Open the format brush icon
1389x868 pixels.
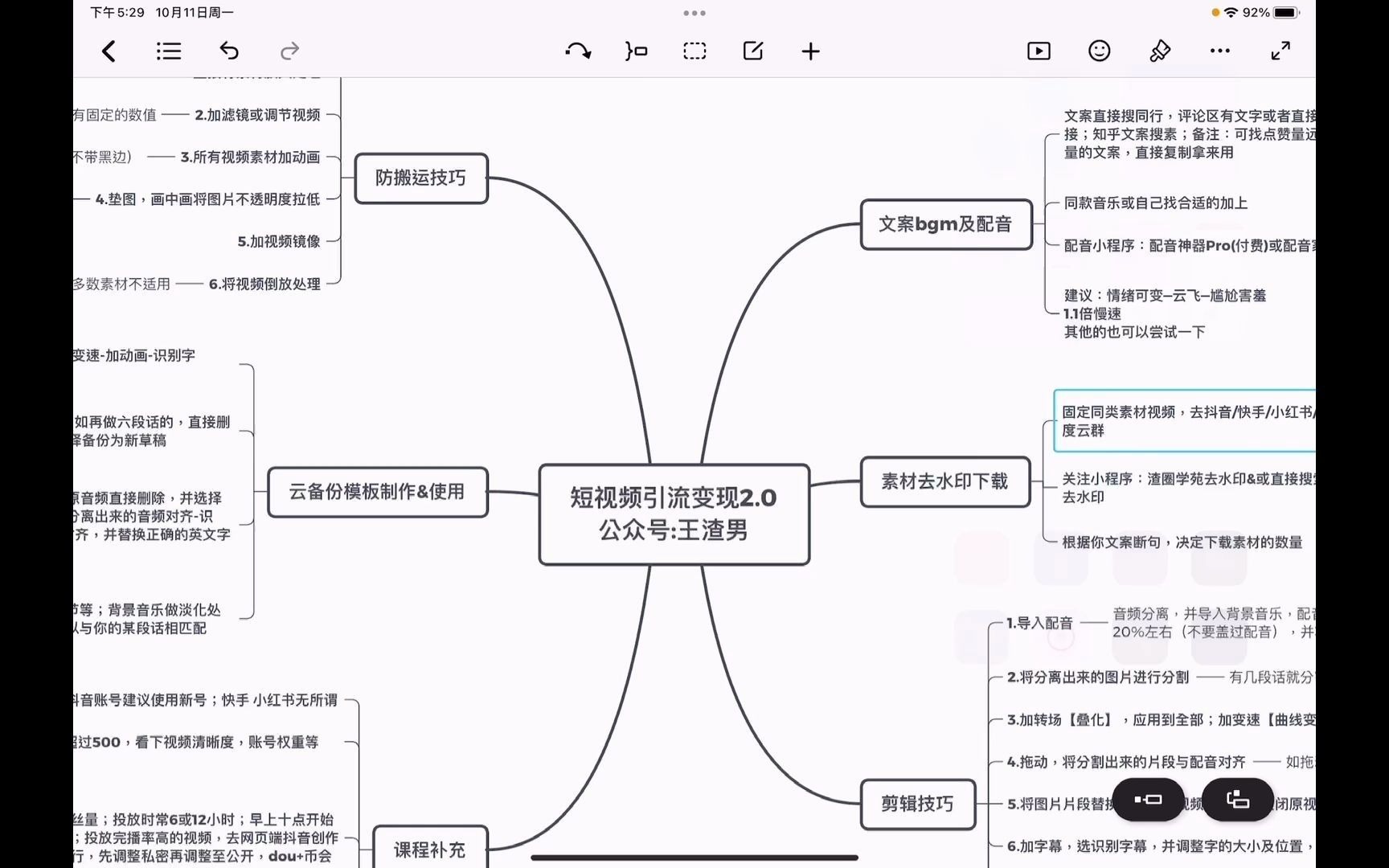(x=1159, y=51)
